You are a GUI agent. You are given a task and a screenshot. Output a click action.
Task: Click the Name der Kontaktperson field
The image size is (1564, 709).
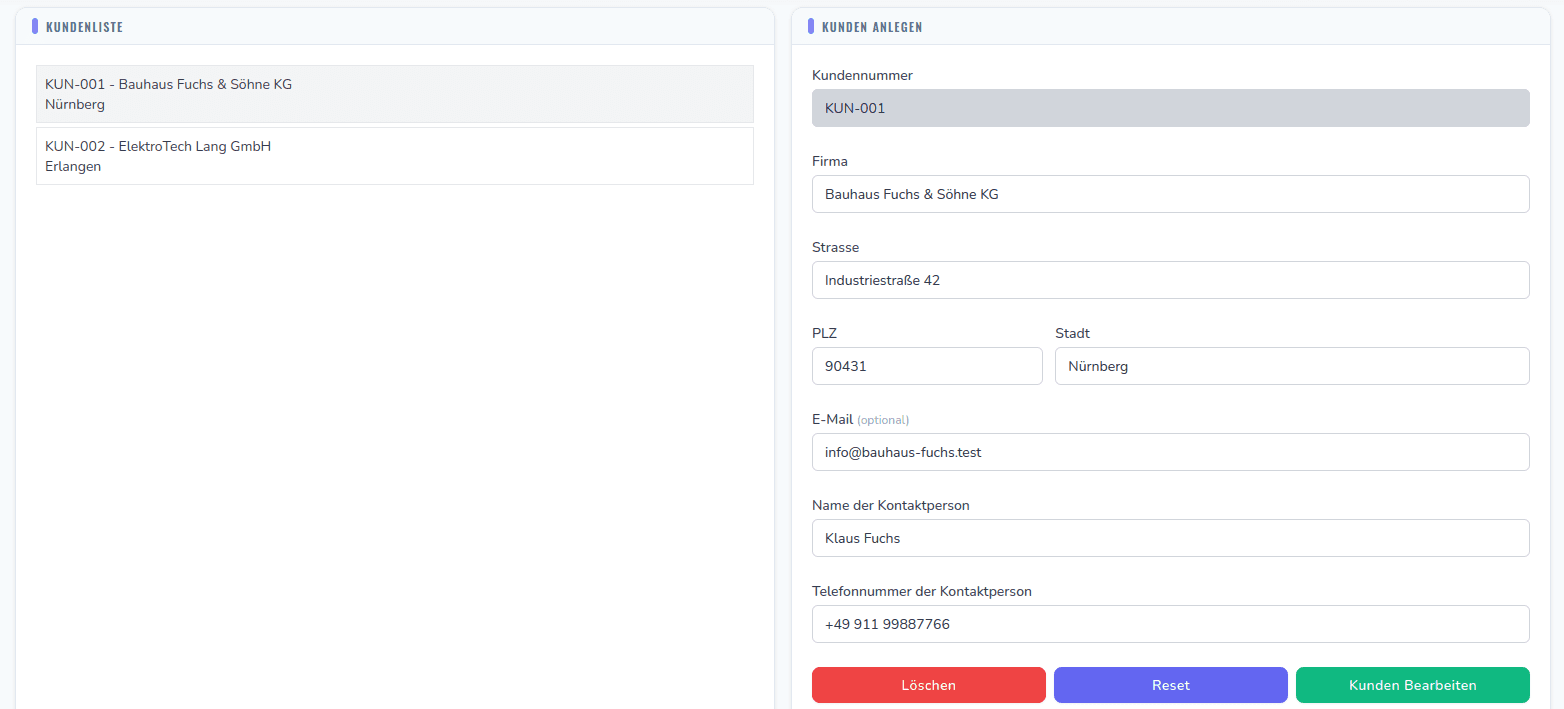click(1170, 538)
